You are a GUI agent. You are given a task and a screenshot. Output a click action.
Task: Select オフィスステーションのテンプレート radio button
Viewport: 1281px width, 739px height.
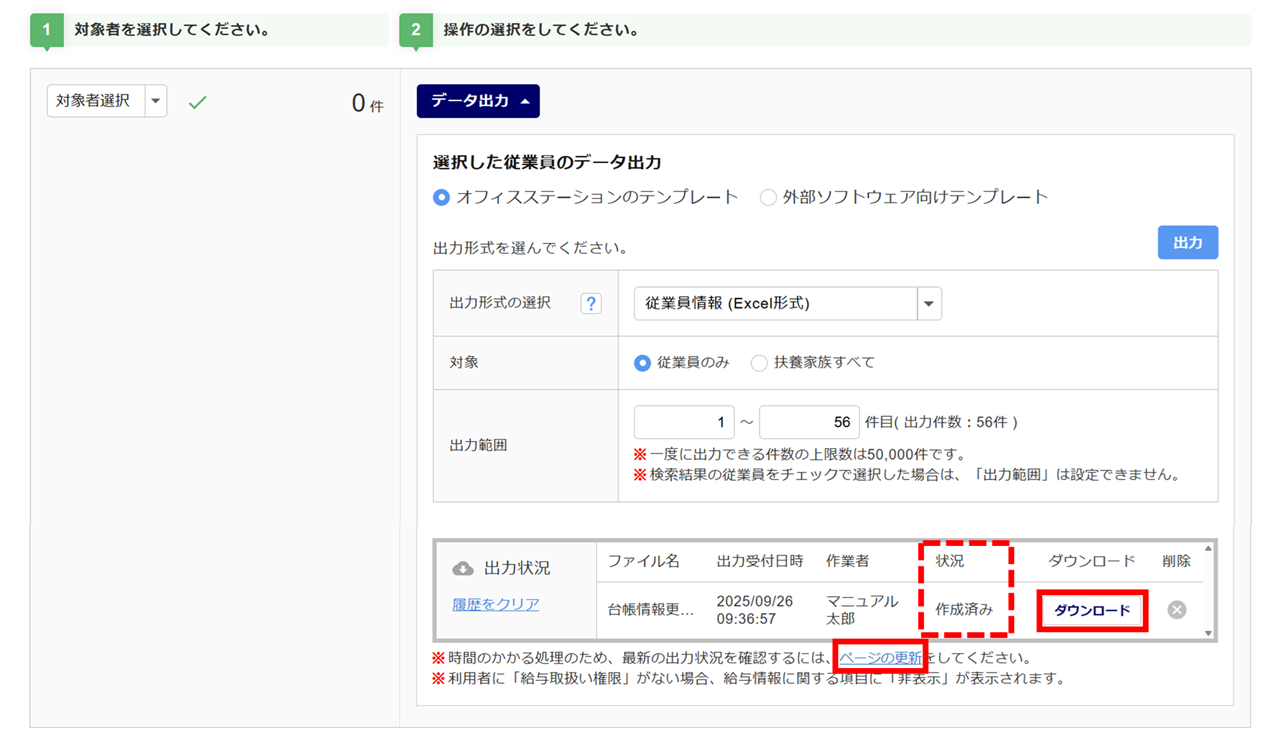[442, 198]
